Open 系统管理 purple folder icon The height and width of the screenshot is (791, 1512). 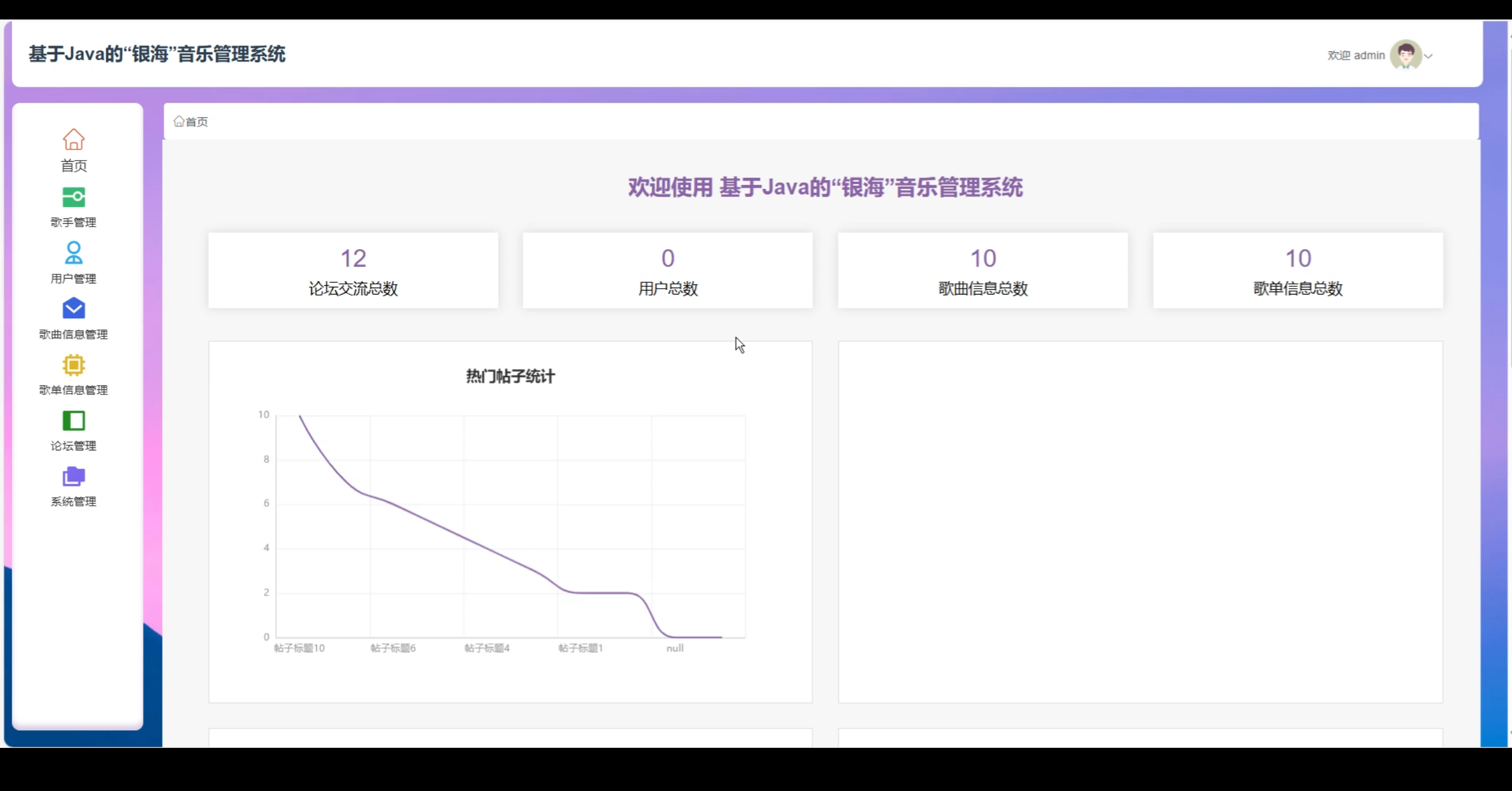(x=73, y=476)
